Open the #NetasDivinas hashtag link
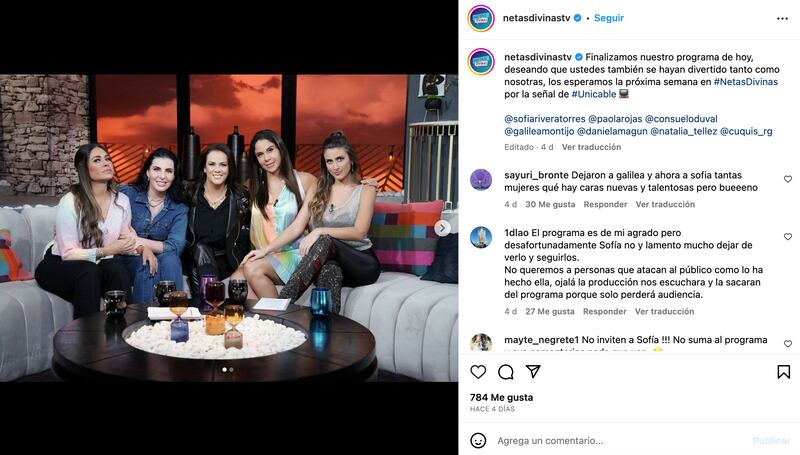Image resolution: width=800 pixels, height=455 pixels. pos(745,82)
